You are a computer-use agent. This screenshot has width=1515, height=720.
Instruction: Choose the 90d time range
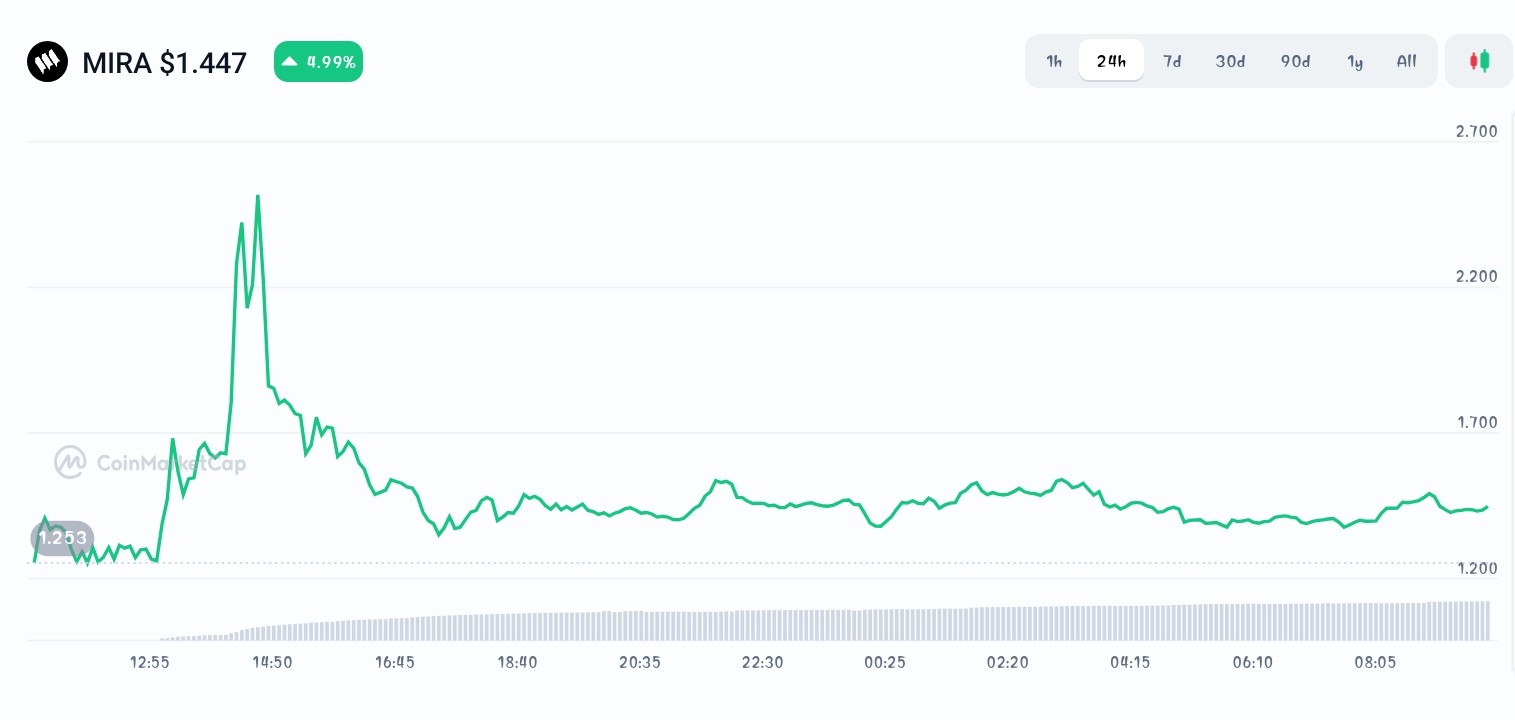1295,61
